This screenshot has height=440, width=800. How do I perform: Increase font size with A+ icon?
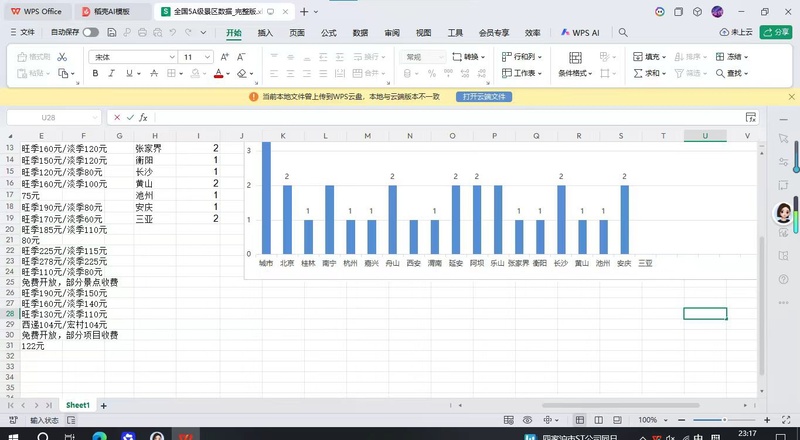click(224, 57)
